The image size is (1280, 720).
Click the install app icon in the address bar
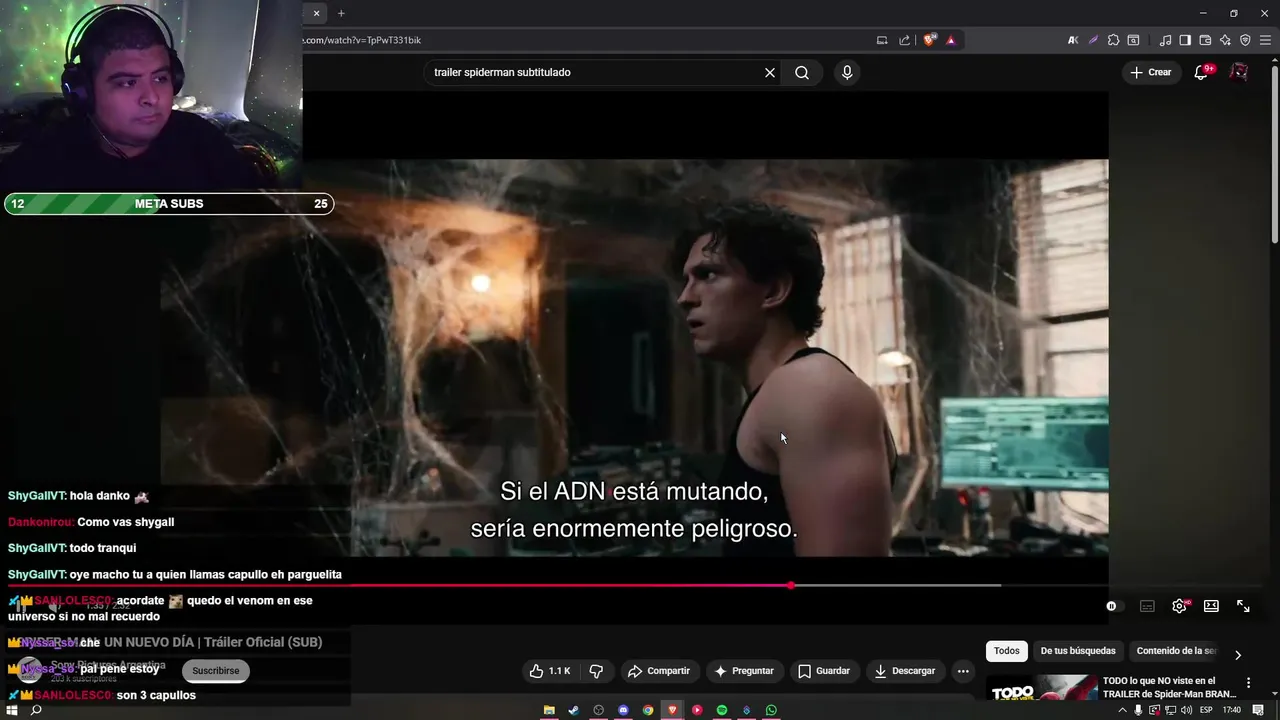(x=882, y=40)
